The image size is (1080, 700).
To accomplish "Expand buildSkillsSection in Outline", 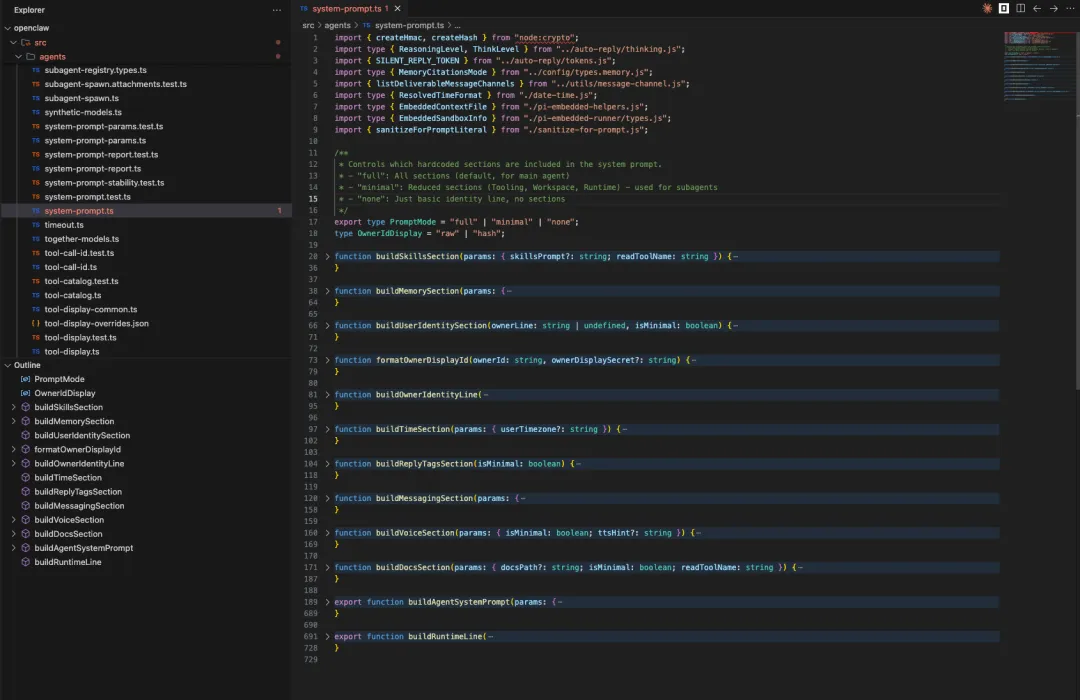I will pyautogui.click(x=13, y=407).
